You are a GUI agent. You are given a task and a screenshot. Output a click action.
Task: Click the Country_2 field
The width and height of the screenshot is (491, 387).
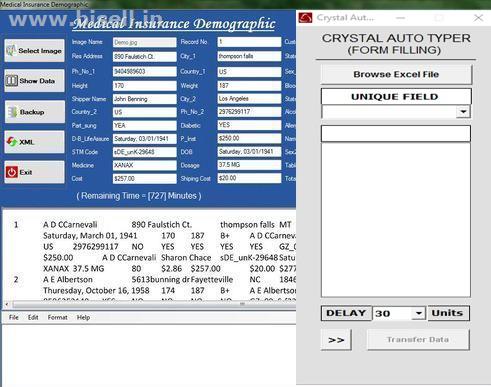[144, 112]
